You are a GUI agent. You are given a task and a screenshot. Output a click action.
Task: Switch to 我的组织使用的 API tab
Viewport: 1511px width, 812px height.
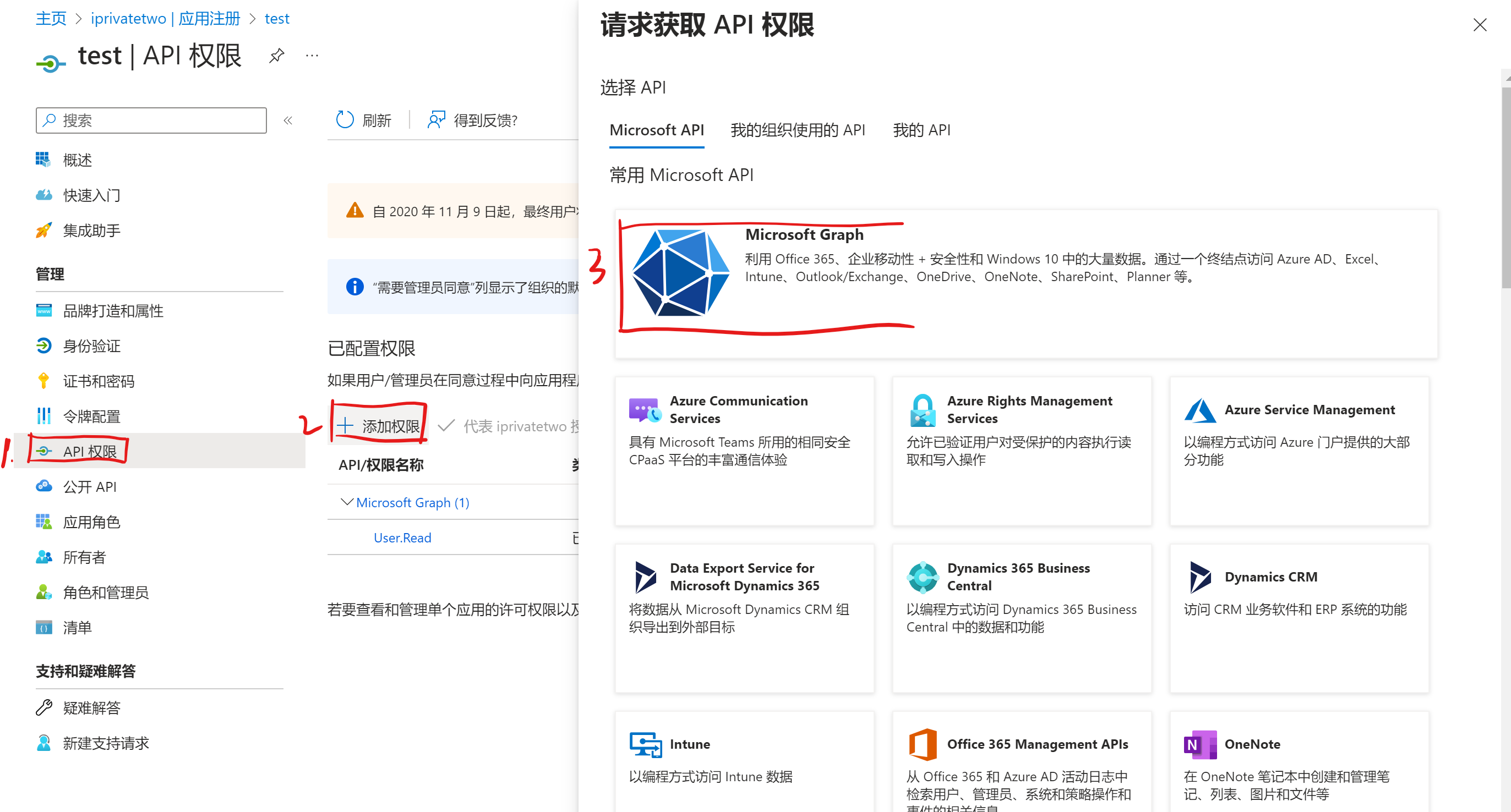tap(798, 130)
